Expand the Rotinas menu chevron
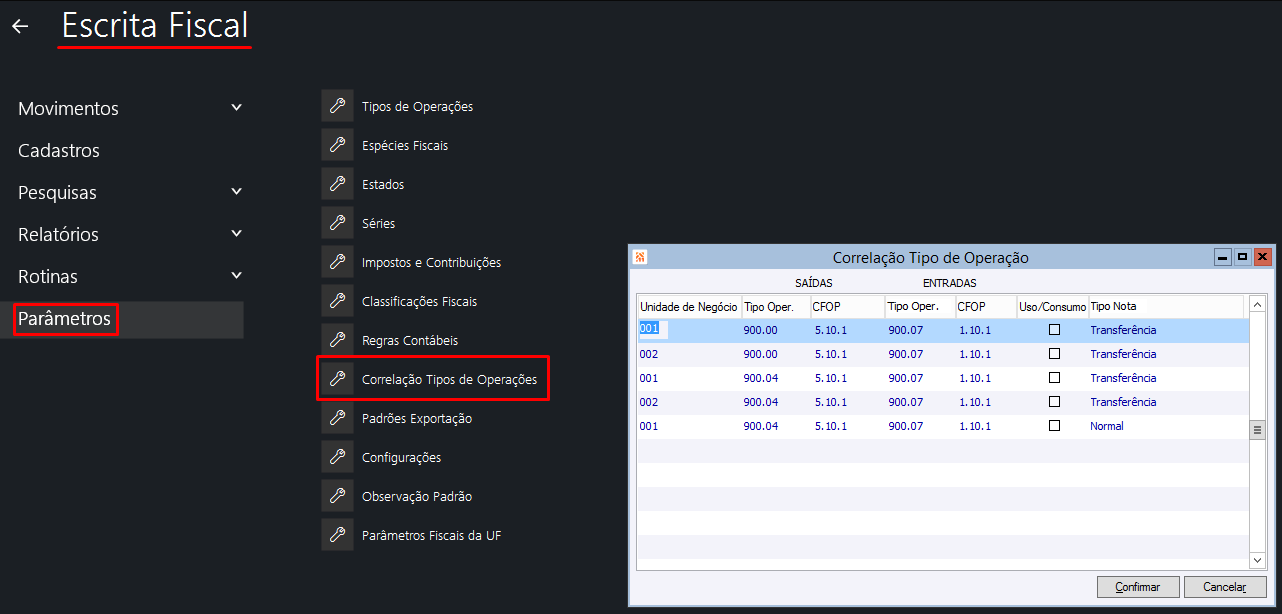 point(236,275)
